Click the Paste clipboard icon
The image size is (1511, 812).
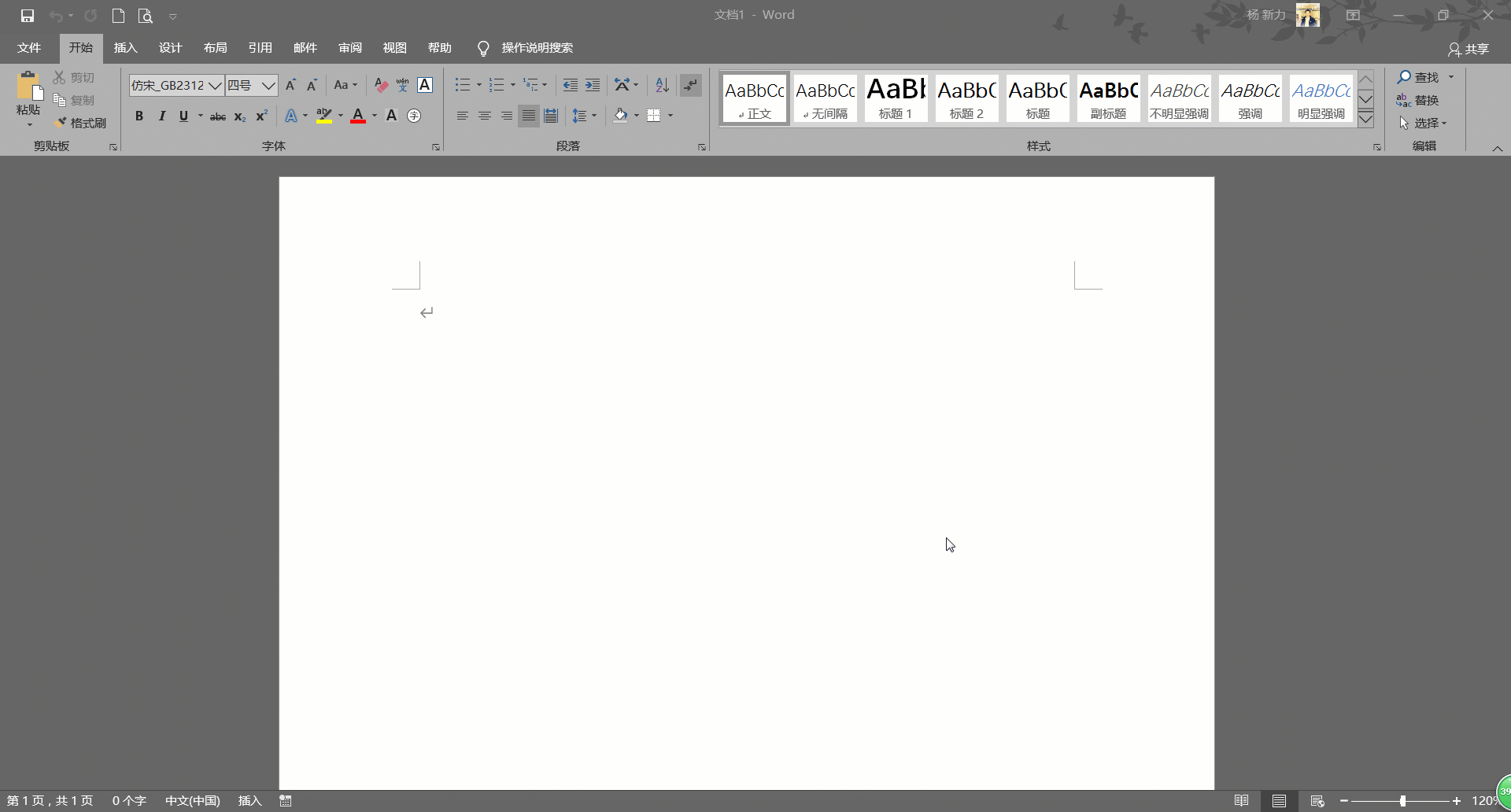28,87
